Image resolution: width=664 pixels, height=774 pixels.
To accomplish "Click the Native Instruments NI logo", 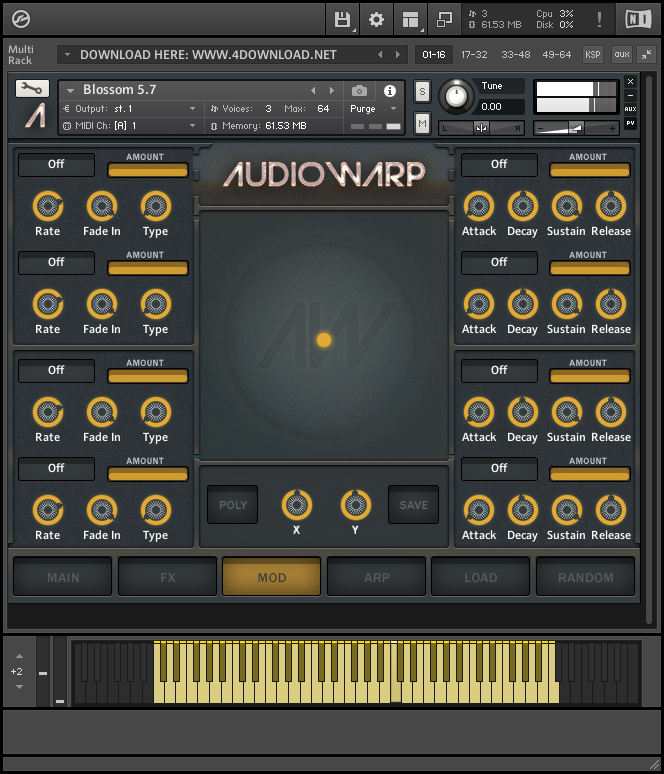I will tap(638, 20).
